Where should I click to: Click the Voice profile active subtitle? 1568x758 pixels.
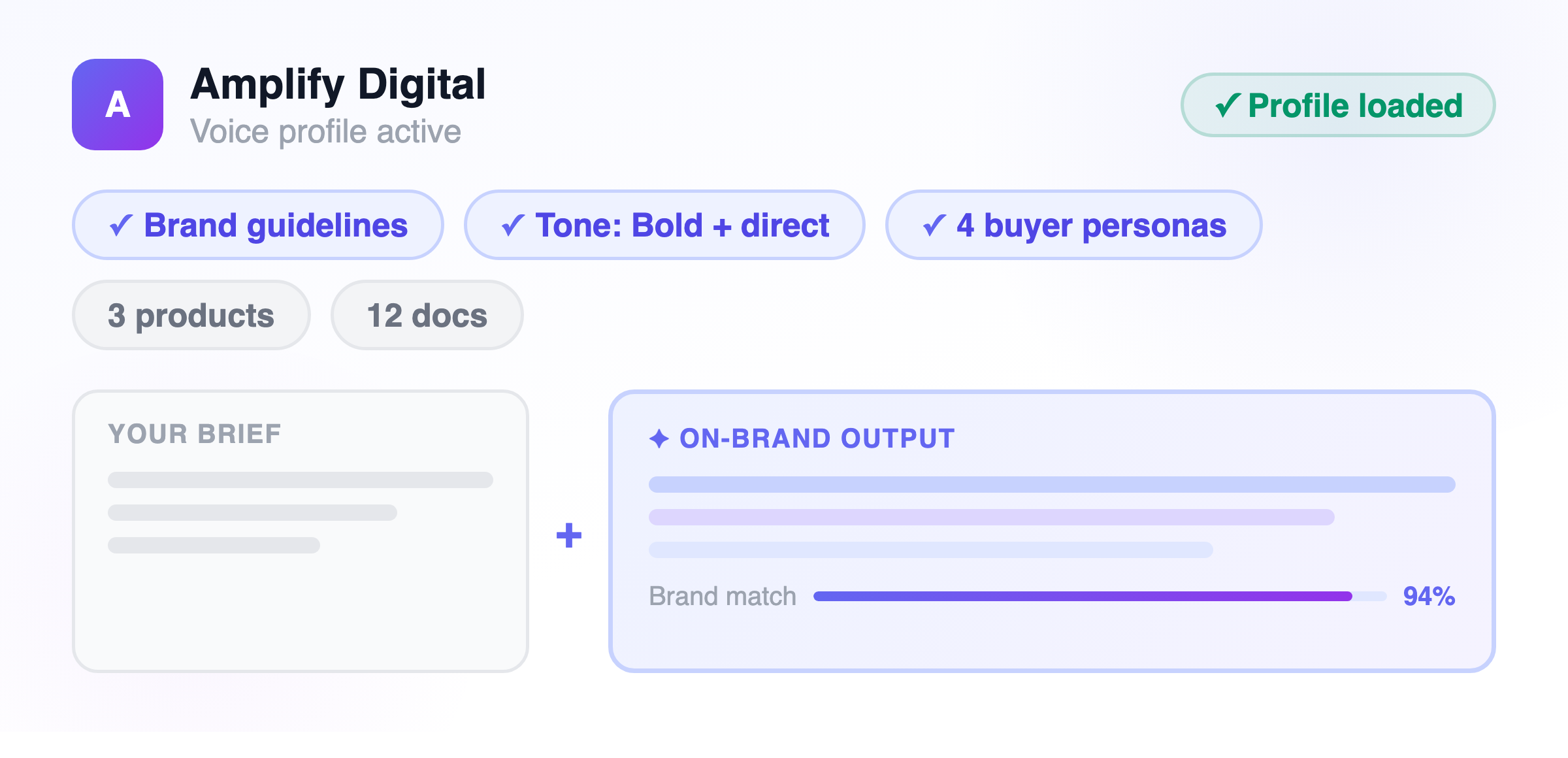coord(325,132)
